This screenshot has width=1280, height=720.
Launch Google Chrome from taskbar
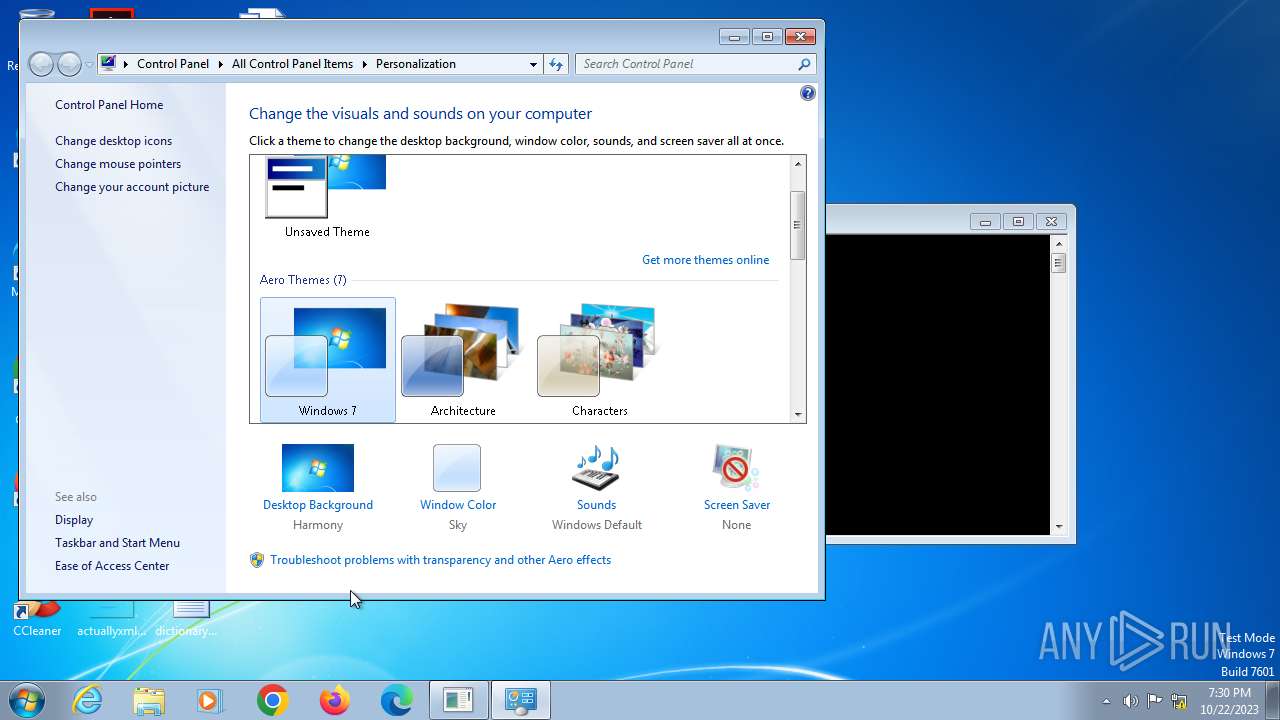(x=272, y=700)
